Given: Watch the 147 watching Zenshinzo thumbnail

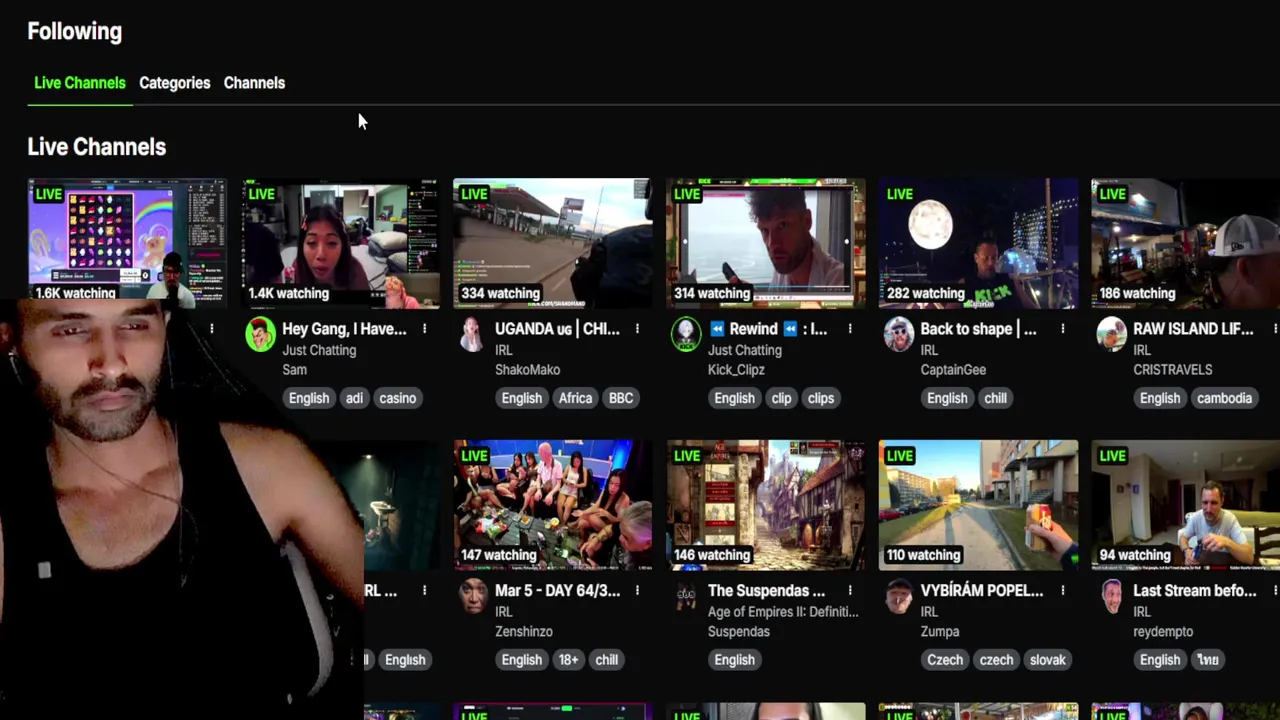Looking at the screenshot, I should click(553, 505).
